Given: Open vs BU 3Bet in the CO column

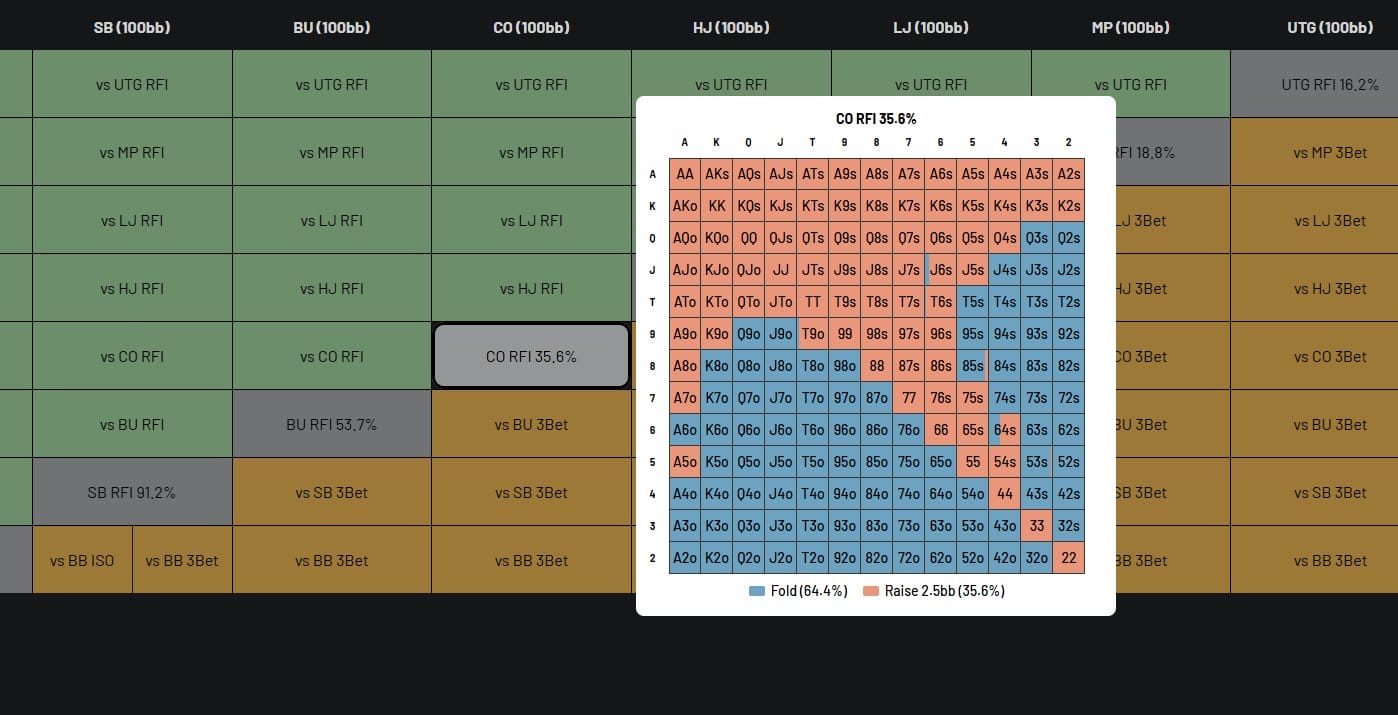Looking at the screenshot, I should (x=532, y=424).
